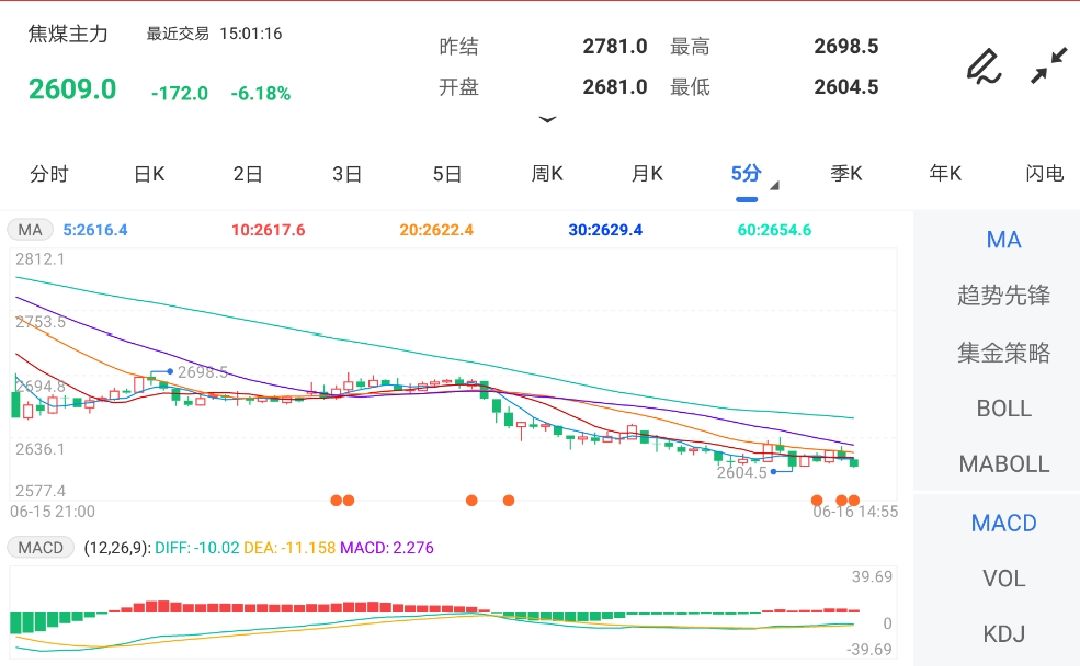Click the 2604.5 low marker on chart
1080x666 pixels.
[x=741, y=473]
